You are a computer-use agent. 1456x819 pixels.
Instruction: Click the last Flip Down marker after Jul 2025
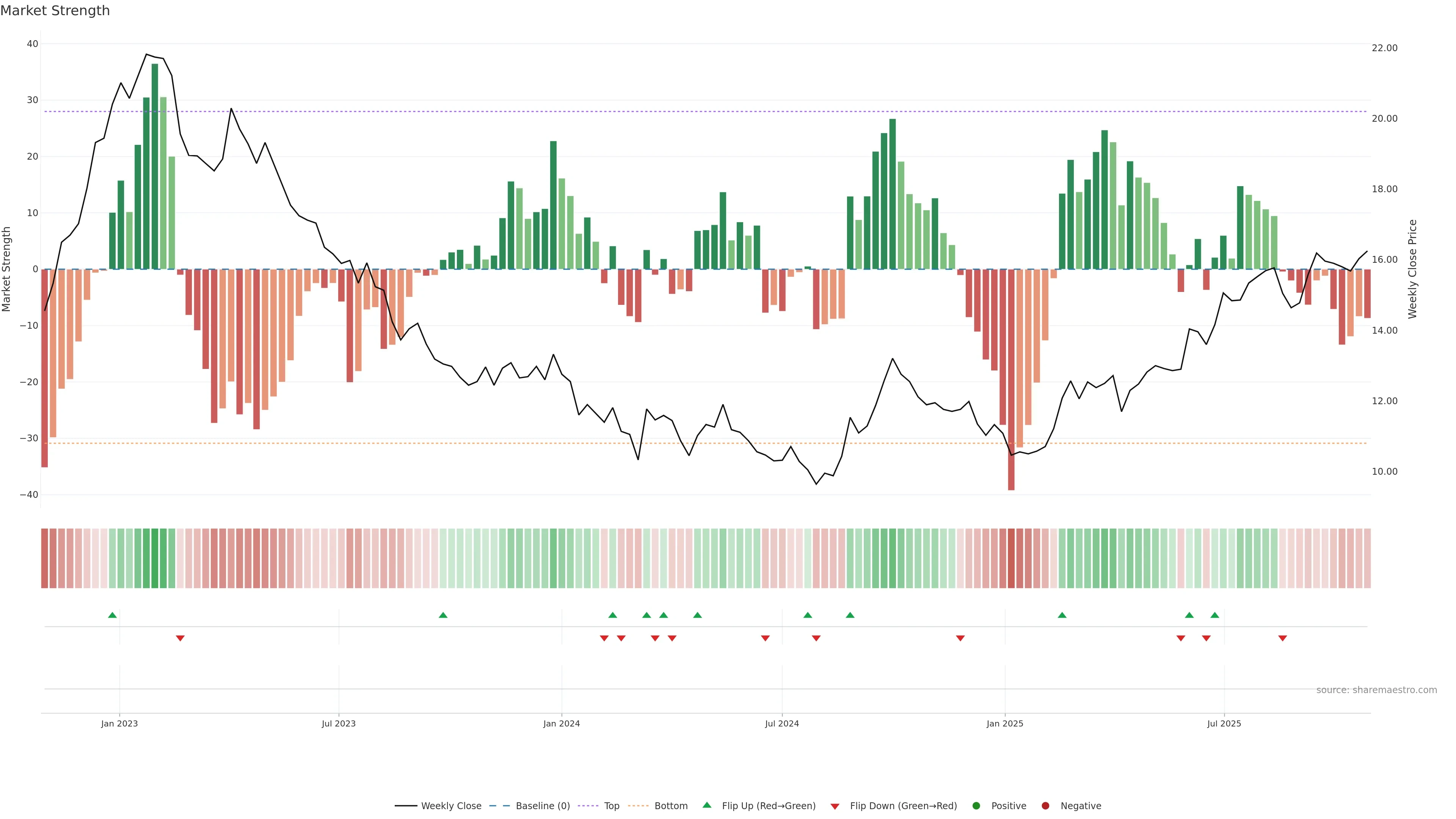pos(1282,638)
